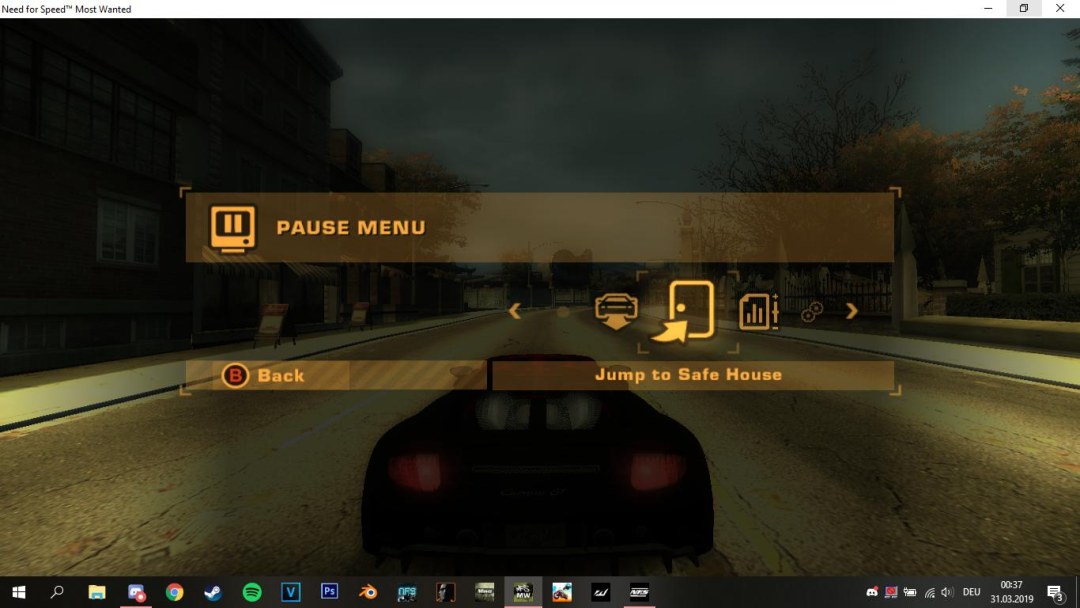Select the Reset Car icon with down arrow

(616, 311)
